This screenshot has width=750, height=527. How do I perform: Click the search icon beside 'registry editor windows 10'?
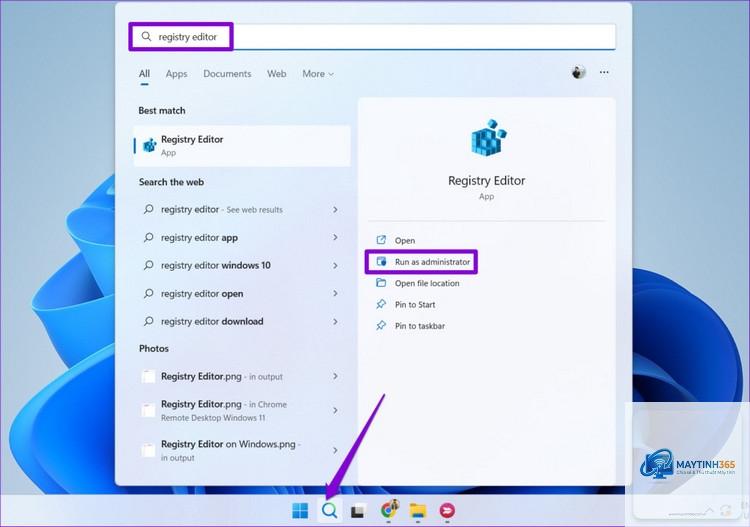149,265
